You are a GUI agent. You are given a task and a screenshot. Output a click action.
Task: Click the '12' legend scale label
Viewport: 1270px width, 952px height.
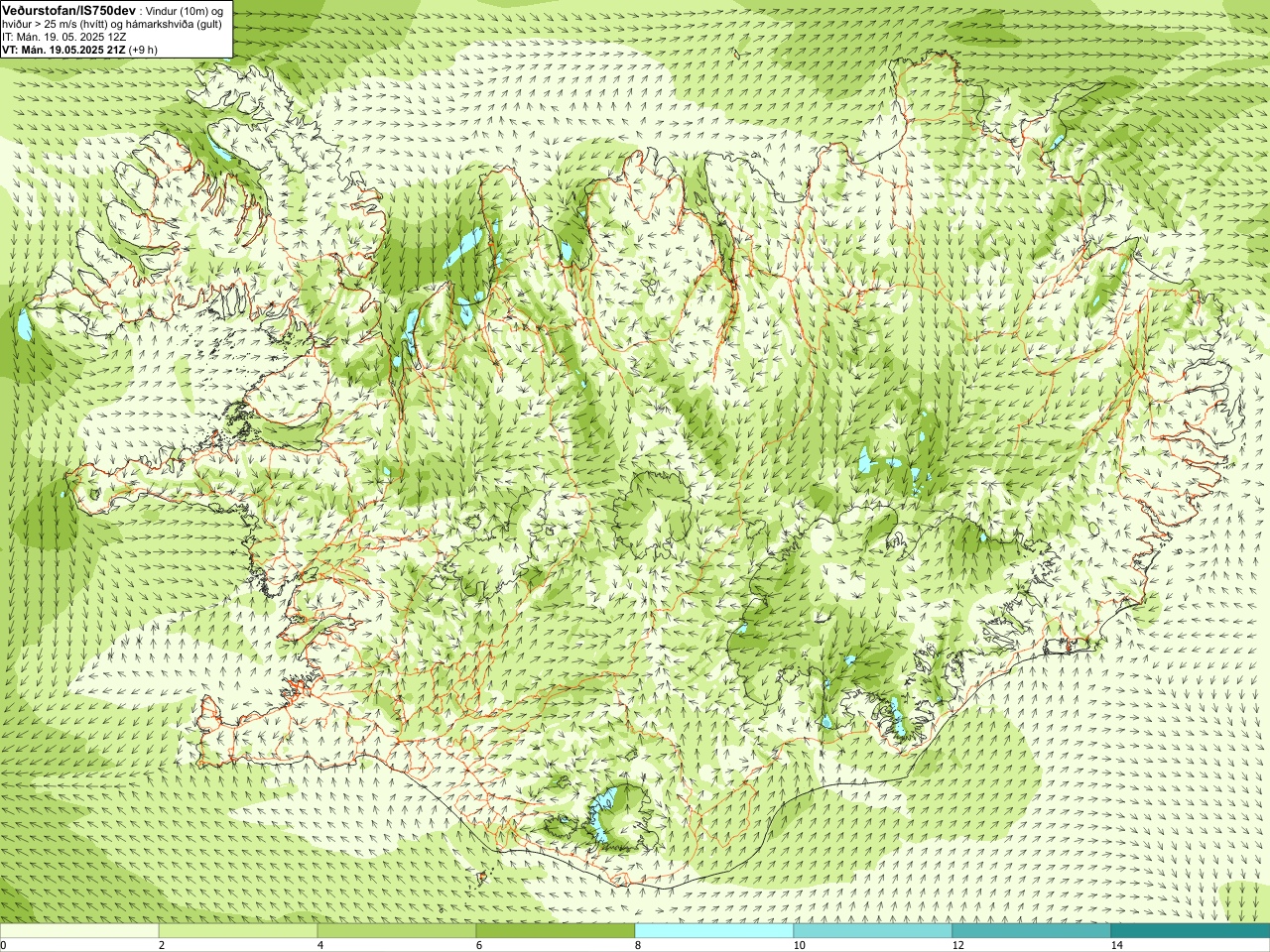click(957, 945)
